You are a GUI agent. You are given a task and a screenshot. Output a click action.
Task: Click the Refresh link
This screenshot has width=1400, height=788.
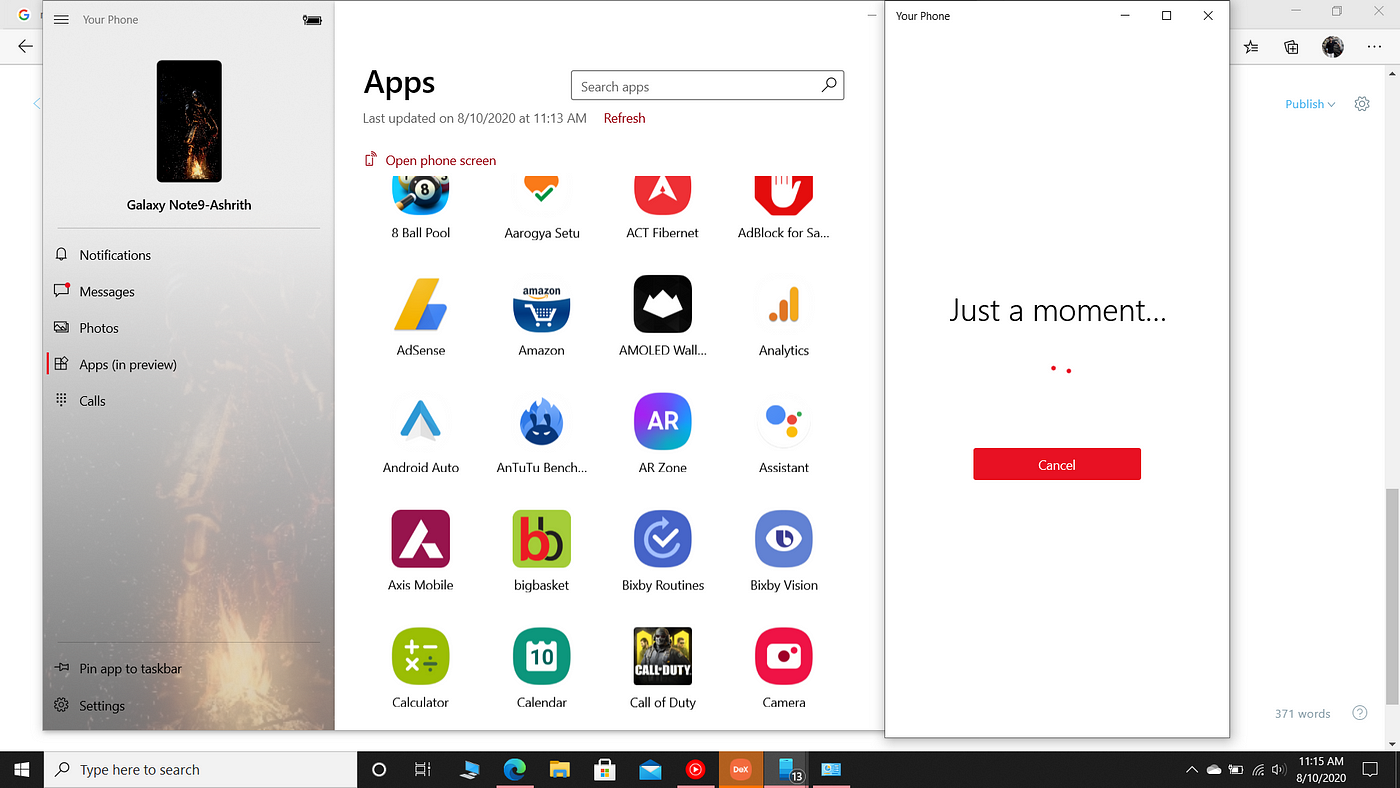point(624,118)
